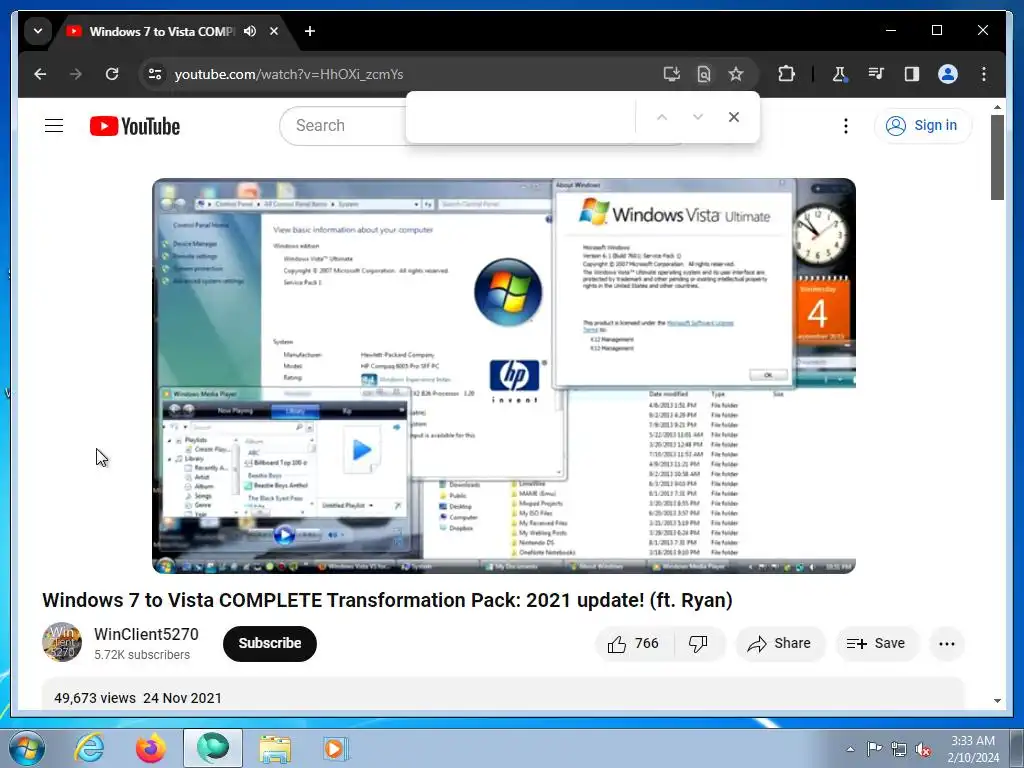Subscribe to WinClient5270
The height and width of the screenshot is (768, 1024).
coord(270,643)
